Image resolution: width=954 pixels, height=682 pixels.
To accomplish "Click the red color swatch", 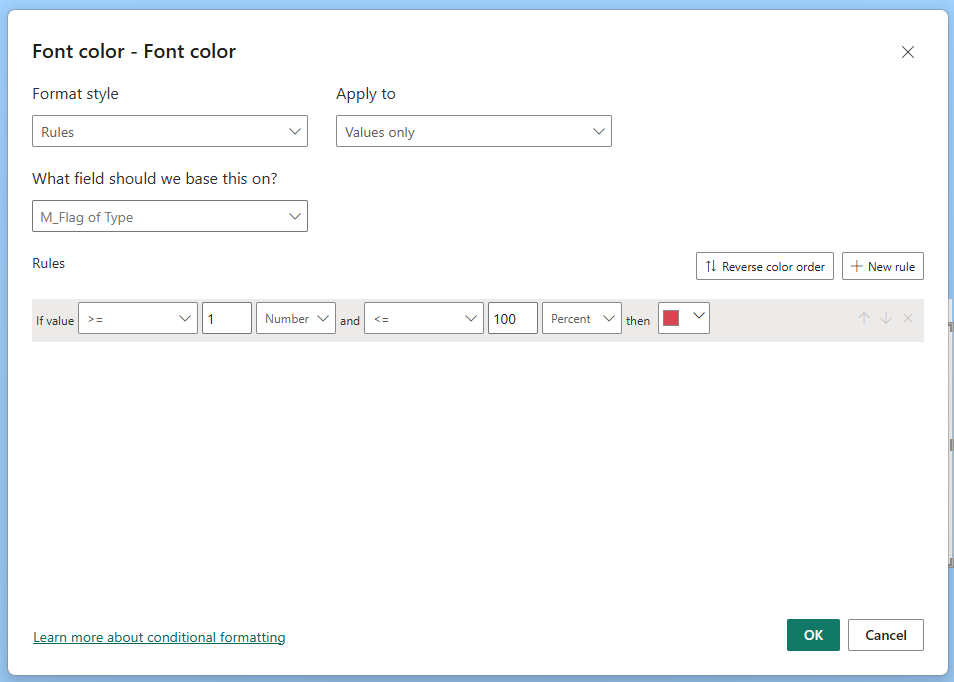I will point(671,318).
